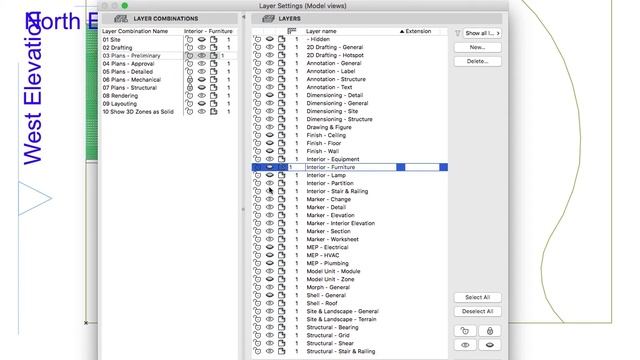Toggle visibility of 2D Drafting - Hotspot layer
Viewport: 640px width, 360px height.
click(x=270, y=55)
